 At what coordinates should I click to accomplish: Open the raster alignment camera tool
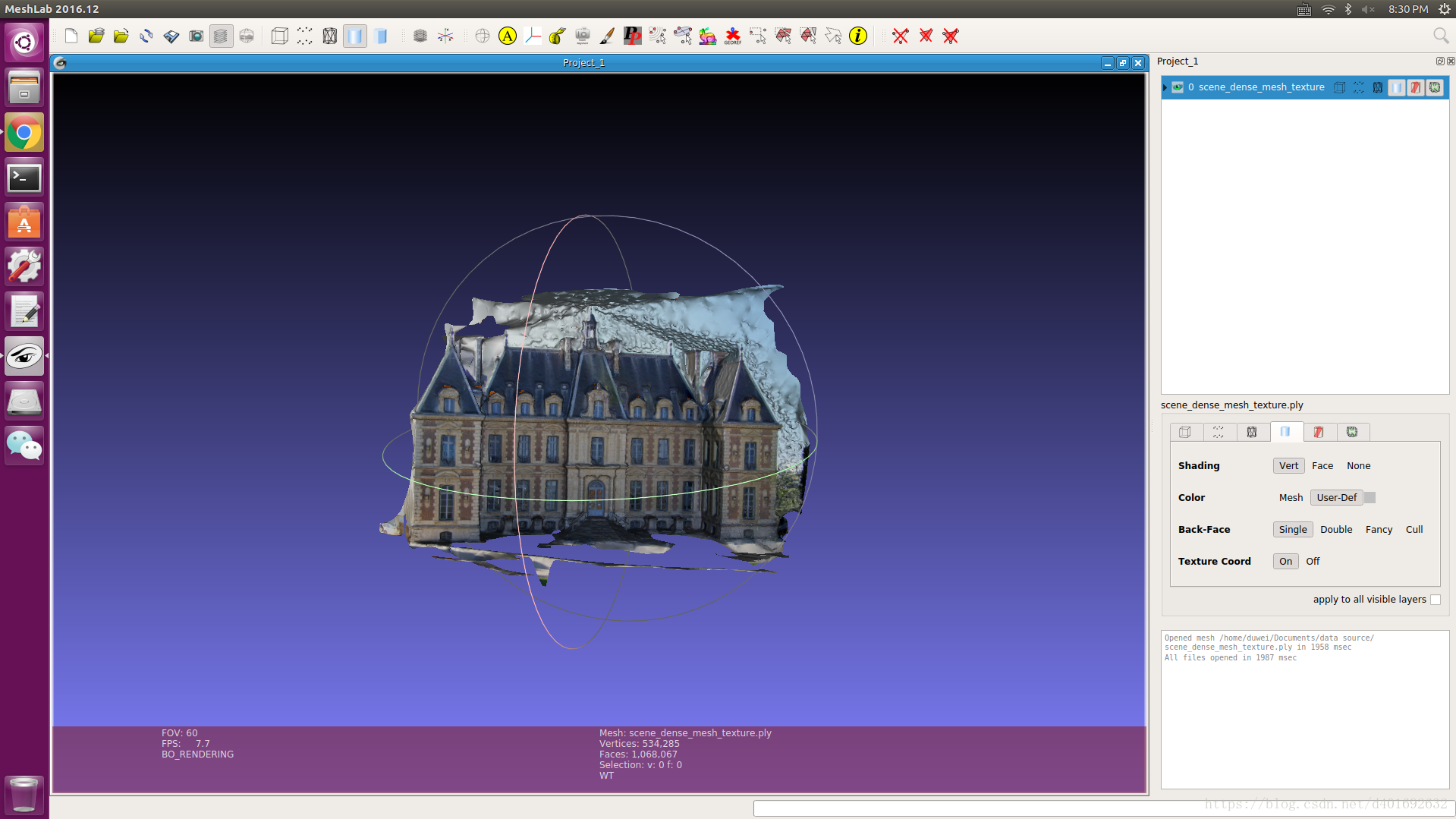pos(583,36)
